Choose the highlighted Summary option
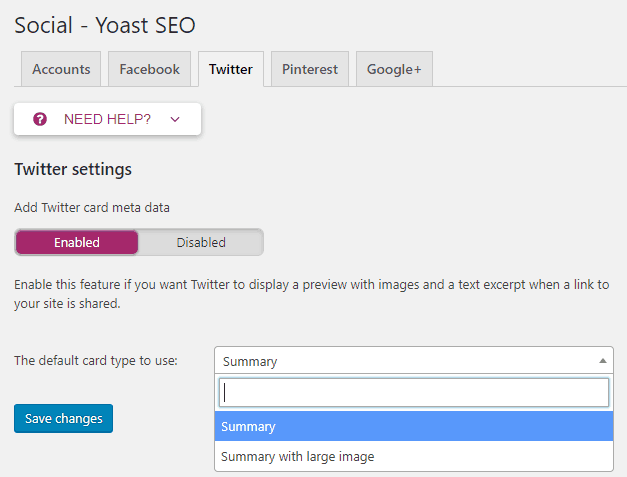627x477 pixels. pyautogui.click(x=414, y=426)
